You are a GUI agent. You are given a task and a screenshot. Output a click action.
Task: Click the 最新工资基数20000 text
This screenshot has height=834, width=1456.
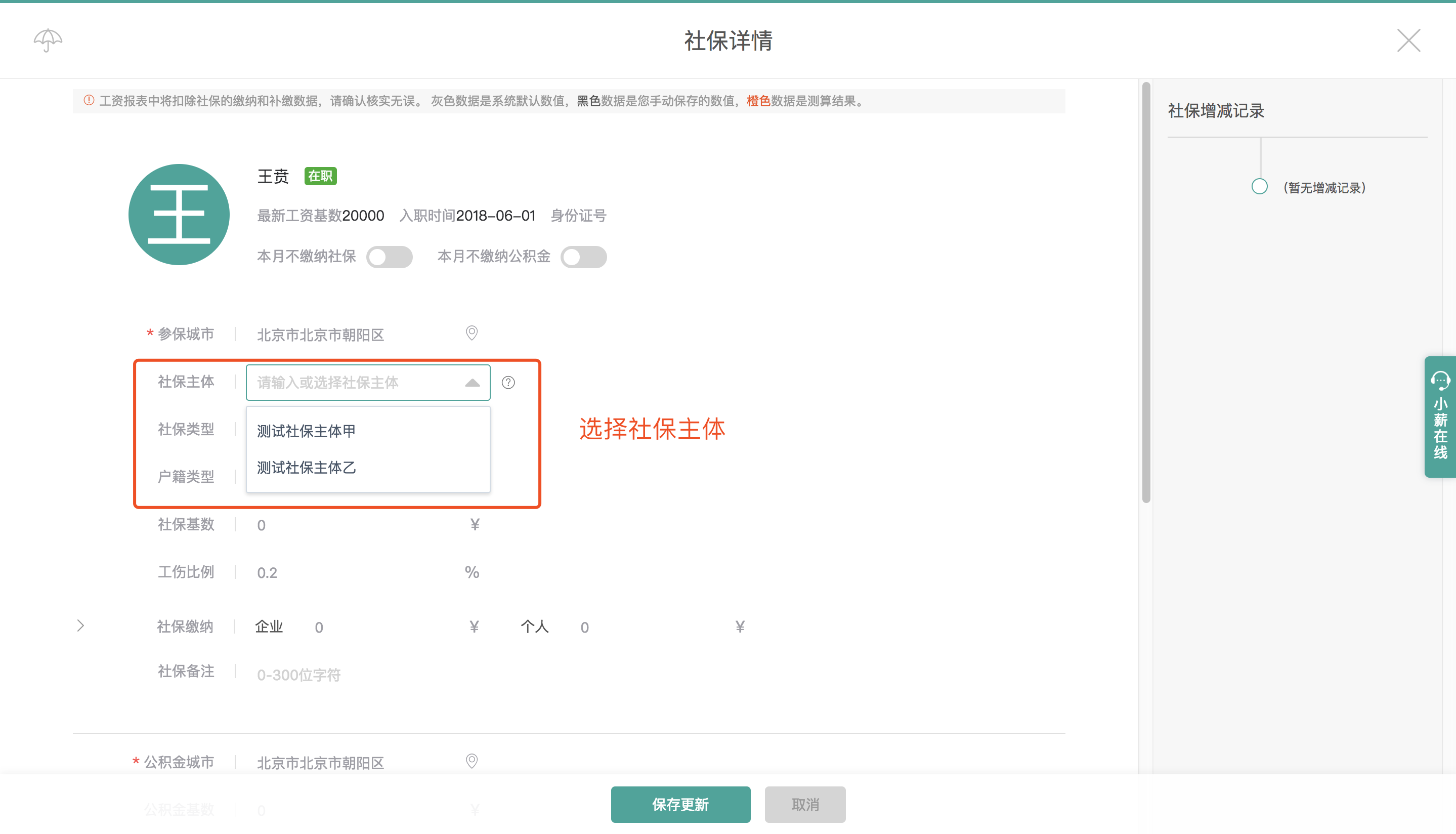321,216
